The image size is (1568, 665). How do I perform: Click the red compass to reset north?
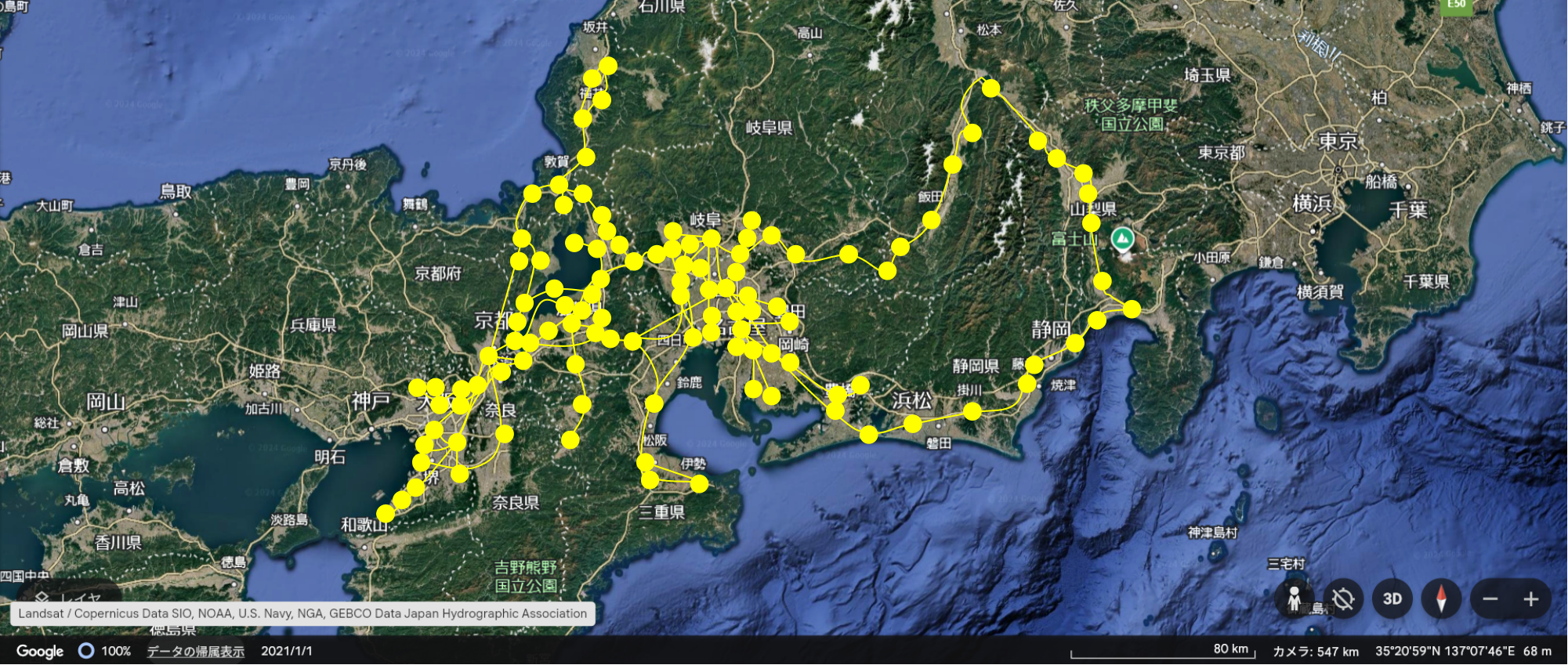(x=1440, y=599)
